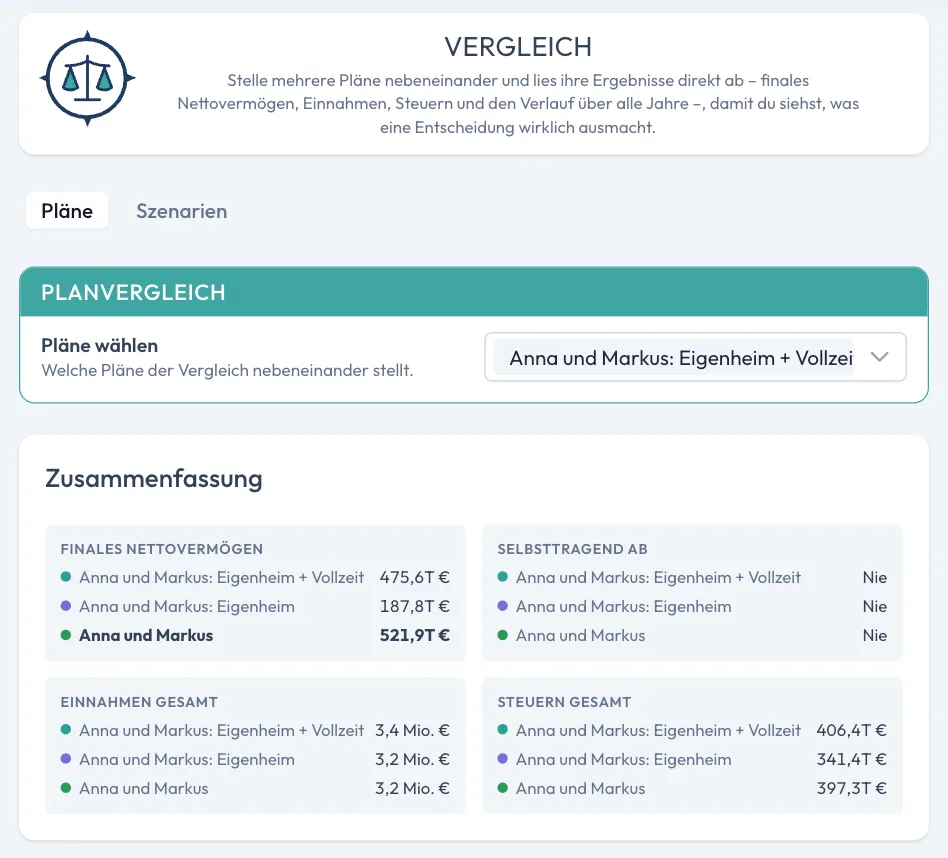The height and width of the screenshot is (858, 948).
Task: Click 'Anna und Markus' row in Selbsttragend ab
Action: pyautogui.click(x=580, y=635)
